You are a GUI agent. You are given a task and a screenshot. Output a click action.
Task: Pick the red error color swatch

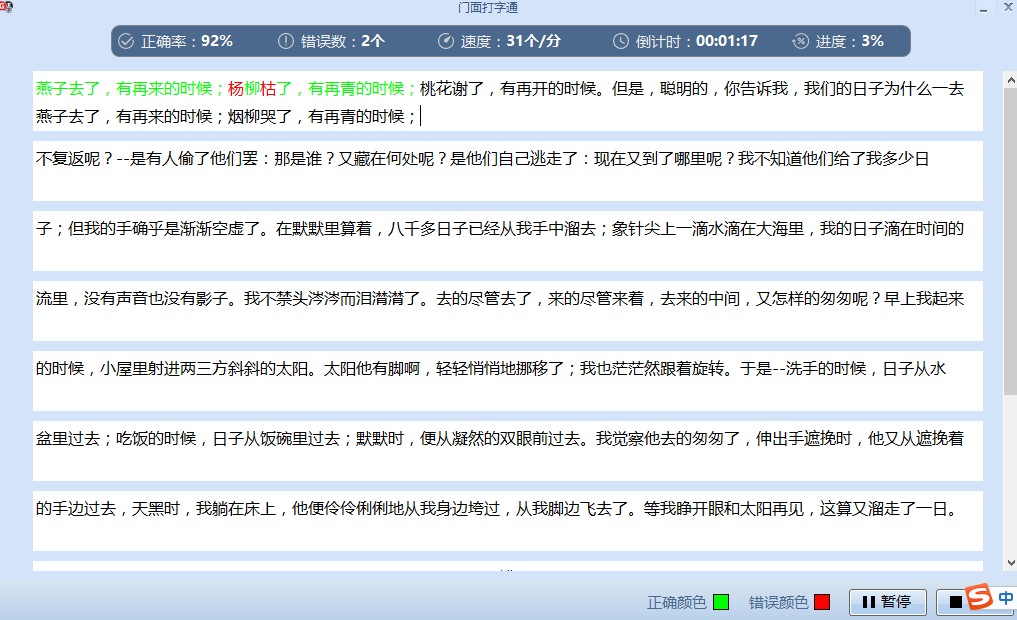(x=822, y=602)
